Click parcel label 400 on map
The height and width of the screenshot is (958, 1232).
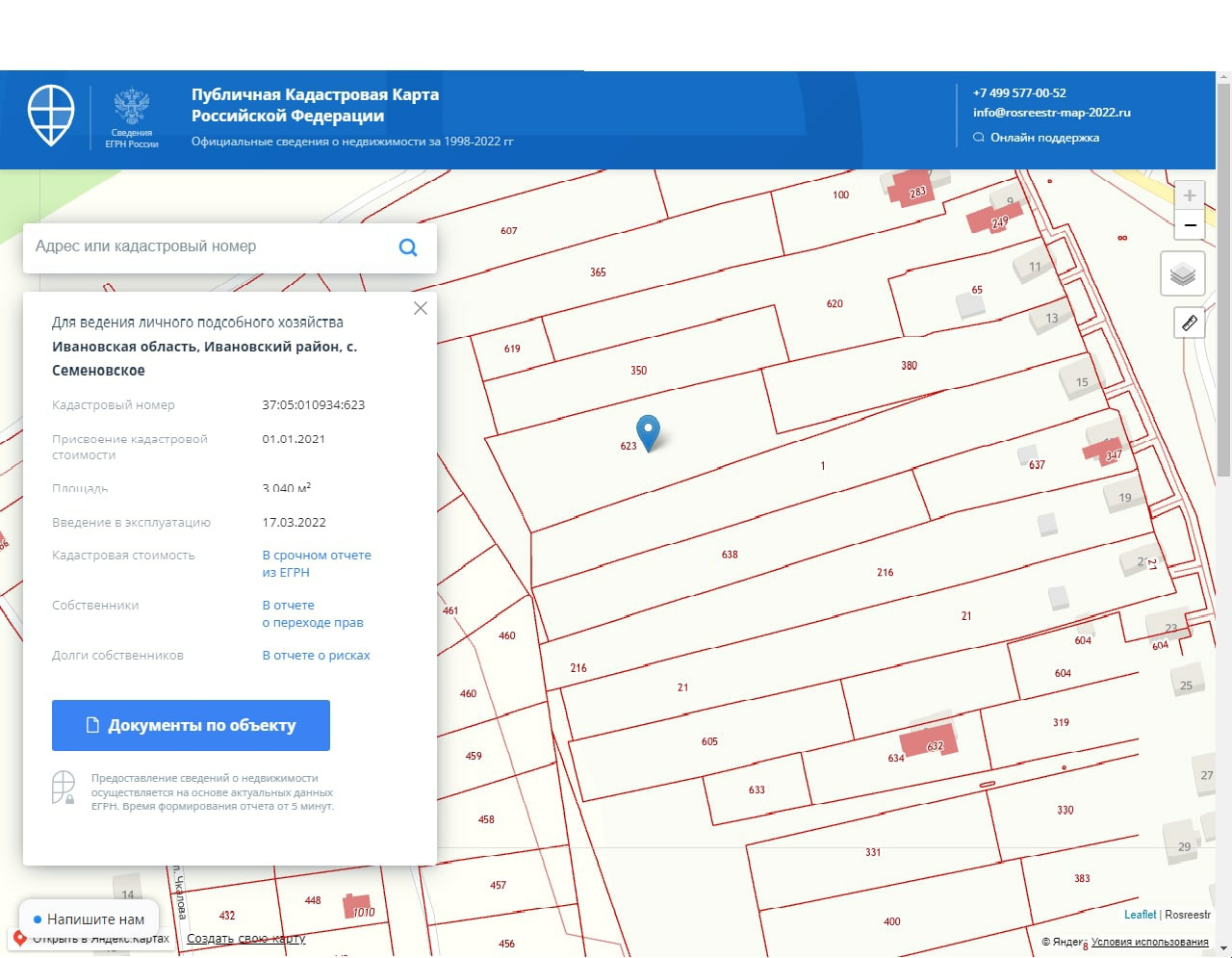892,921
